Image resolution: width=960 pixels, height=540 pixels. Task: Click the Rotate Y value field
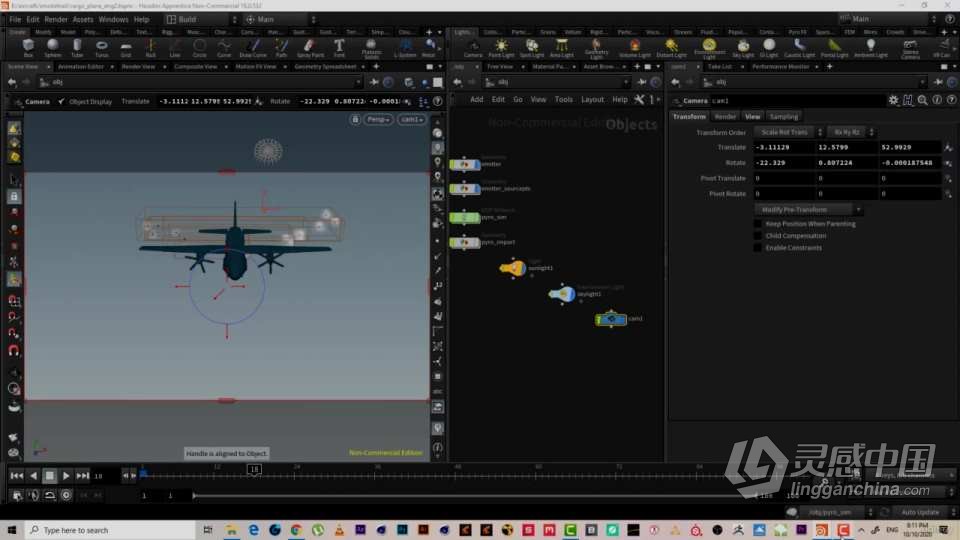click(846, 163)
